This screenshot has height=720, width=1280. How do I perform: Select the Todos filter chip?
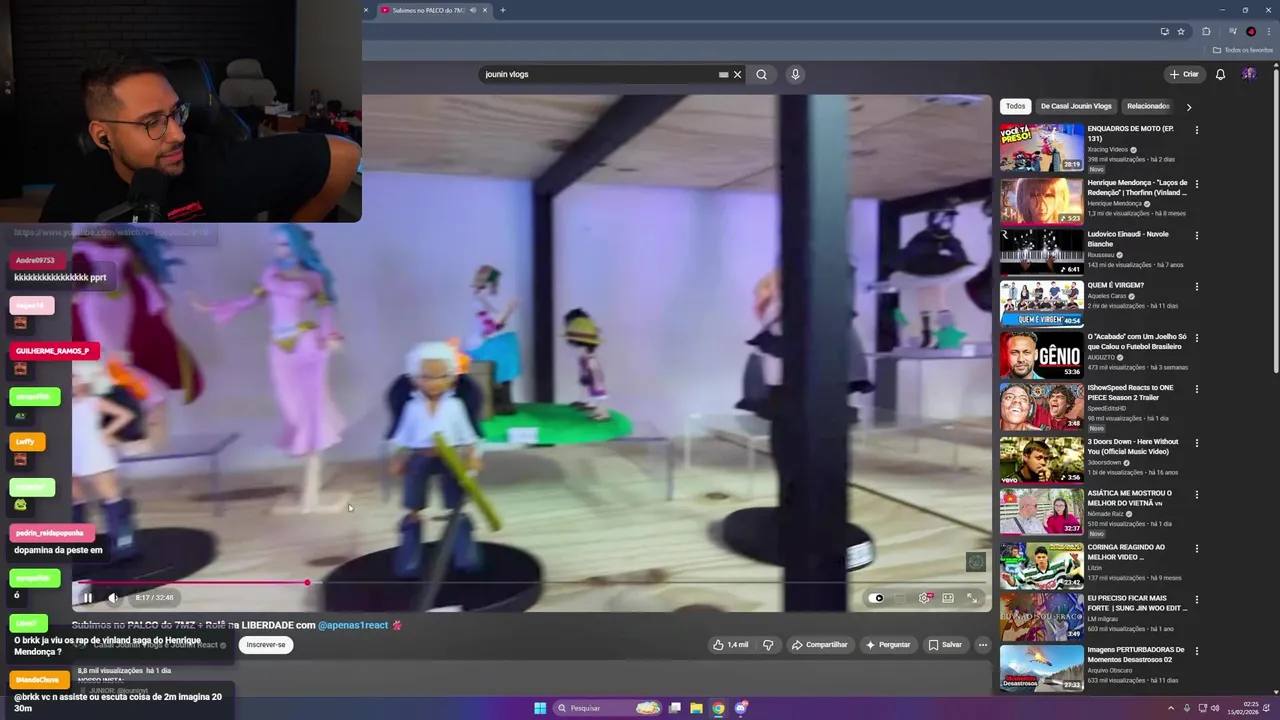pyautogui.click(x=1015, y=106)
